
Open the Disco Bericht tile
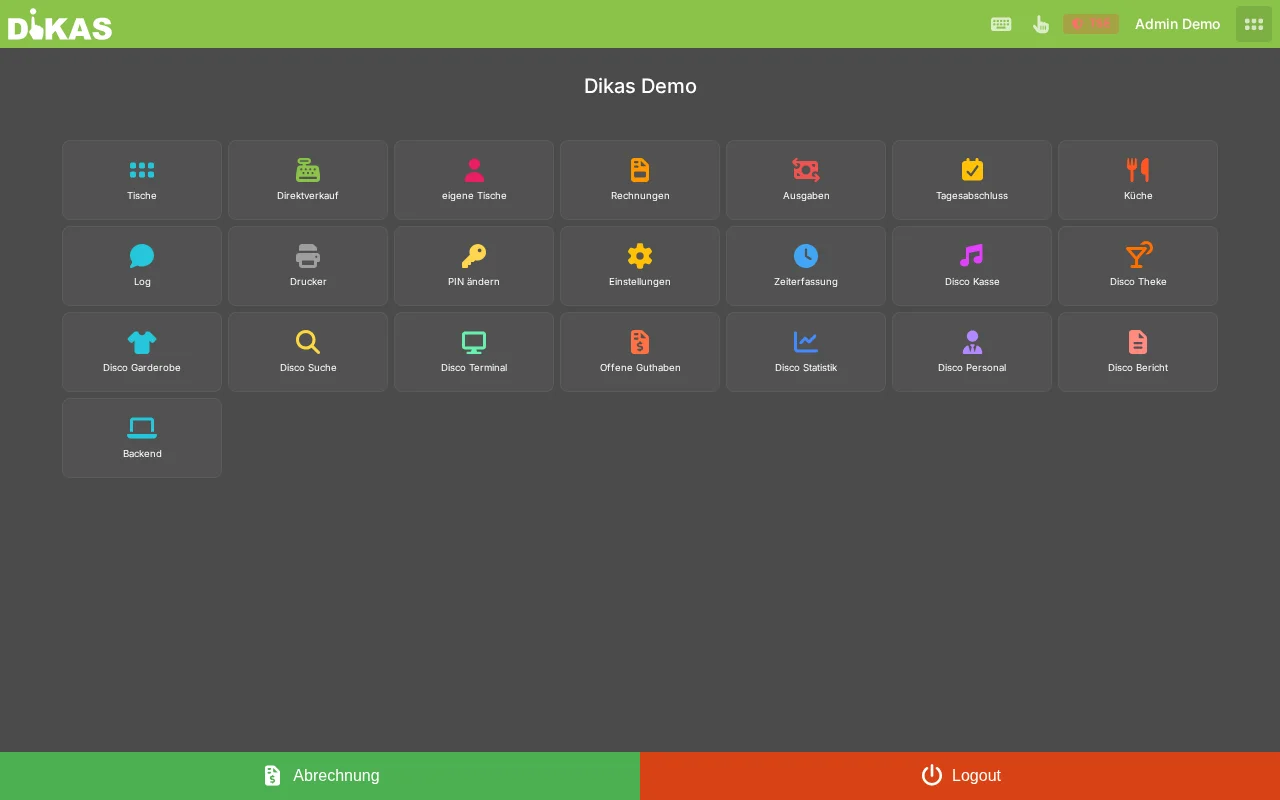(x=1138, y=352)
